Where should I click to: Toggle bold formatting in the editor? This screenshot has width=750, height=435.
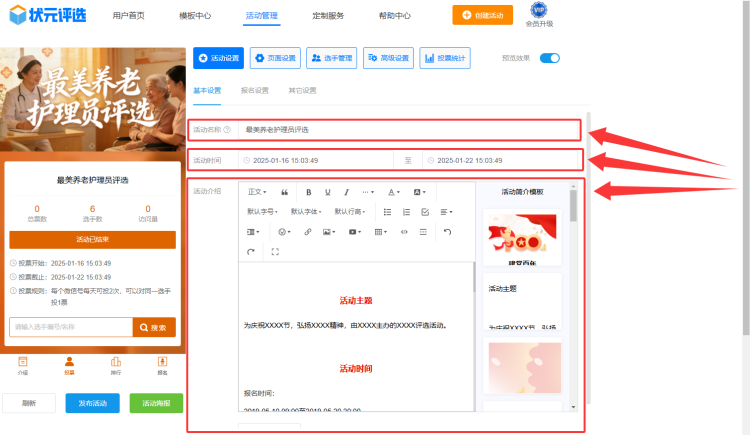pos(309,192)
